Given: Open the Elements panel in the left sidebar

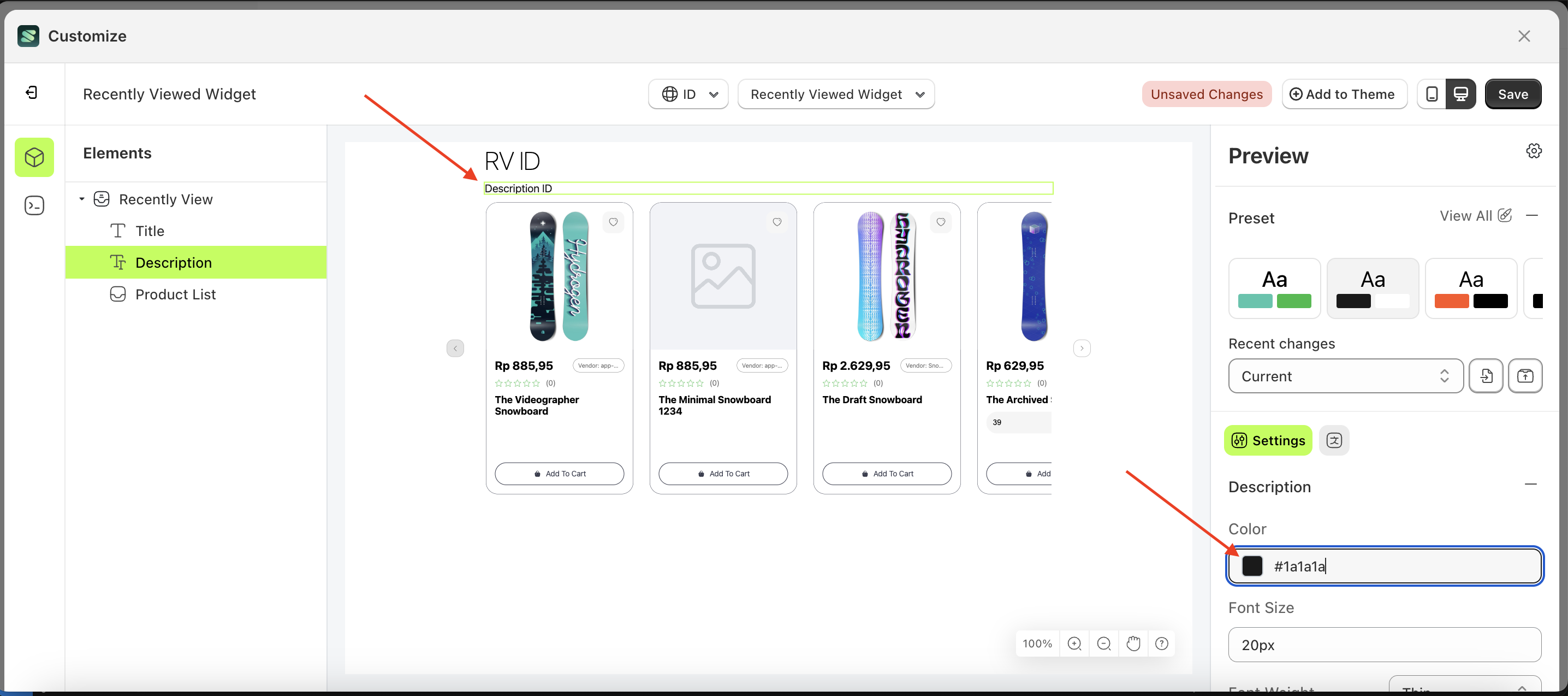Looking at the screenshot, I should (x=34, y=156).
